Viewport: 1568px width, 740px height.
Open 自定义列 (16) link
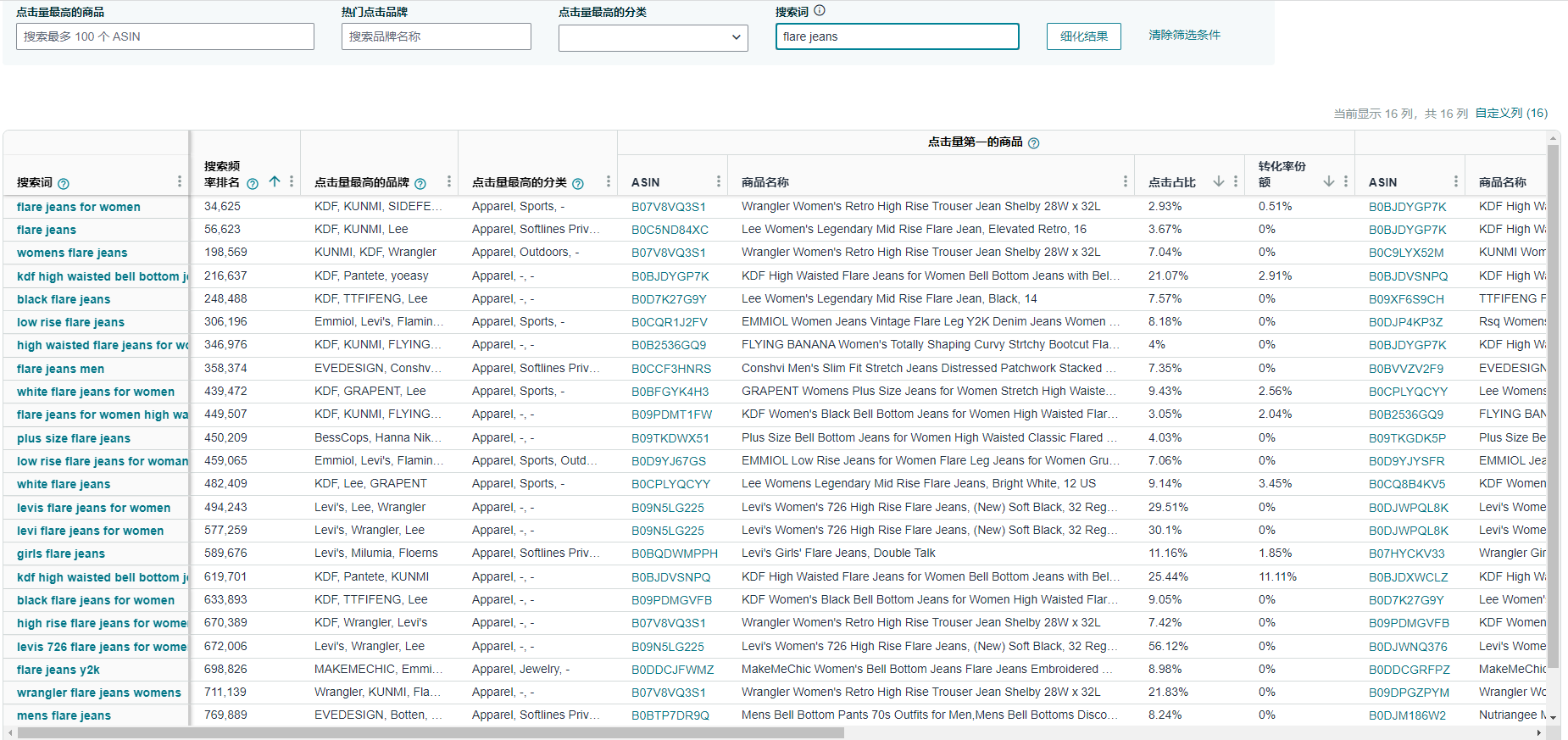1511,113
